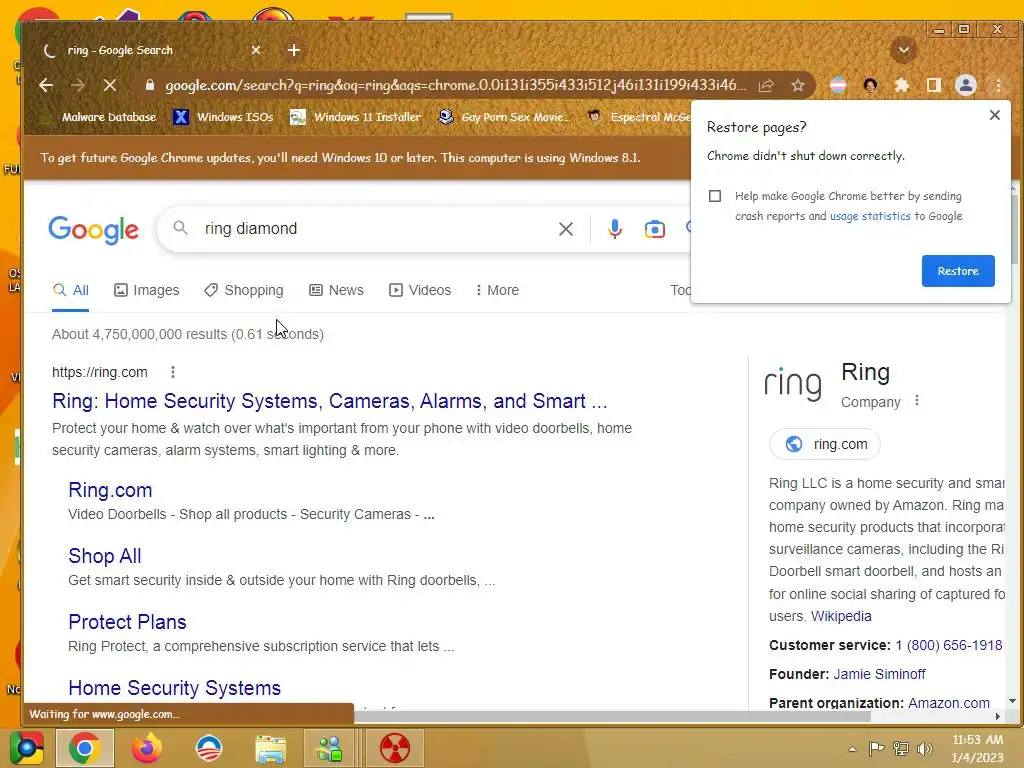This screenshot has width=1024, height=768.
Task: Start voice search with the microphone
Action: [615, 229]
